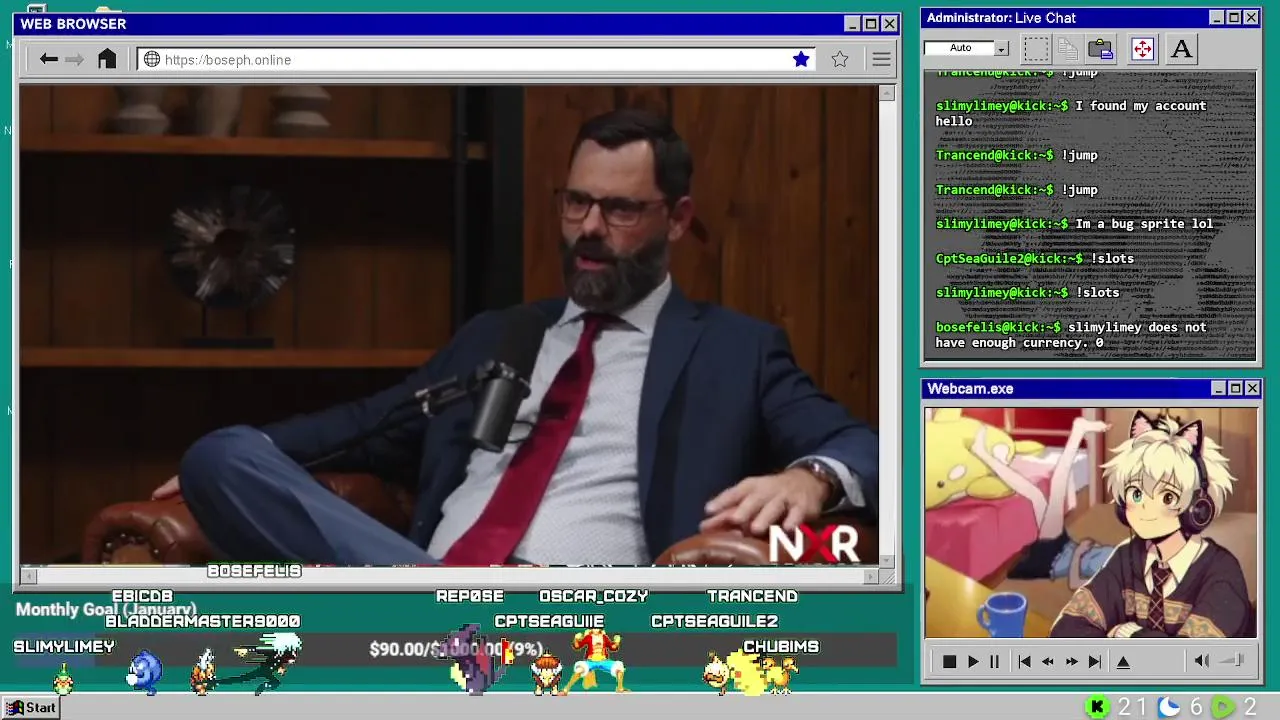
Task: Click play in the Webcam.exe player
Action: click(972, 662)
